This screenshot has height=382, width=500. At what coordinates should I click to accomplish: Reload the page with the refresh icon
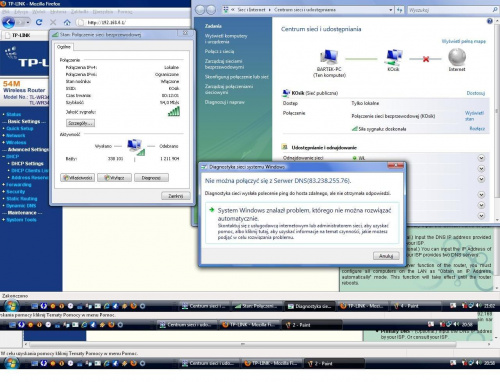coord(39,22)
